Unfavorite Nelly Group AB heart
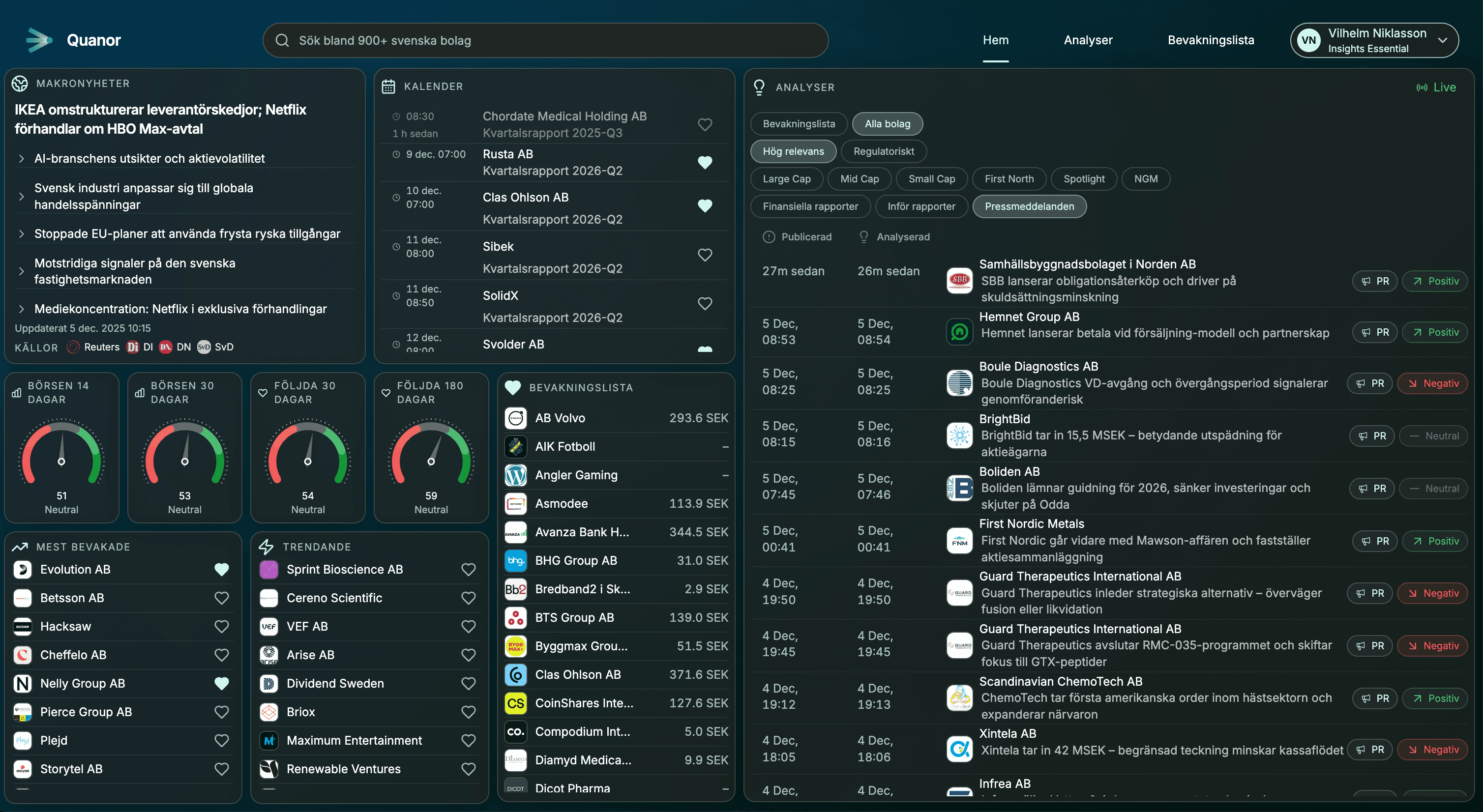The image size is (1483, 812). point(222,683)
